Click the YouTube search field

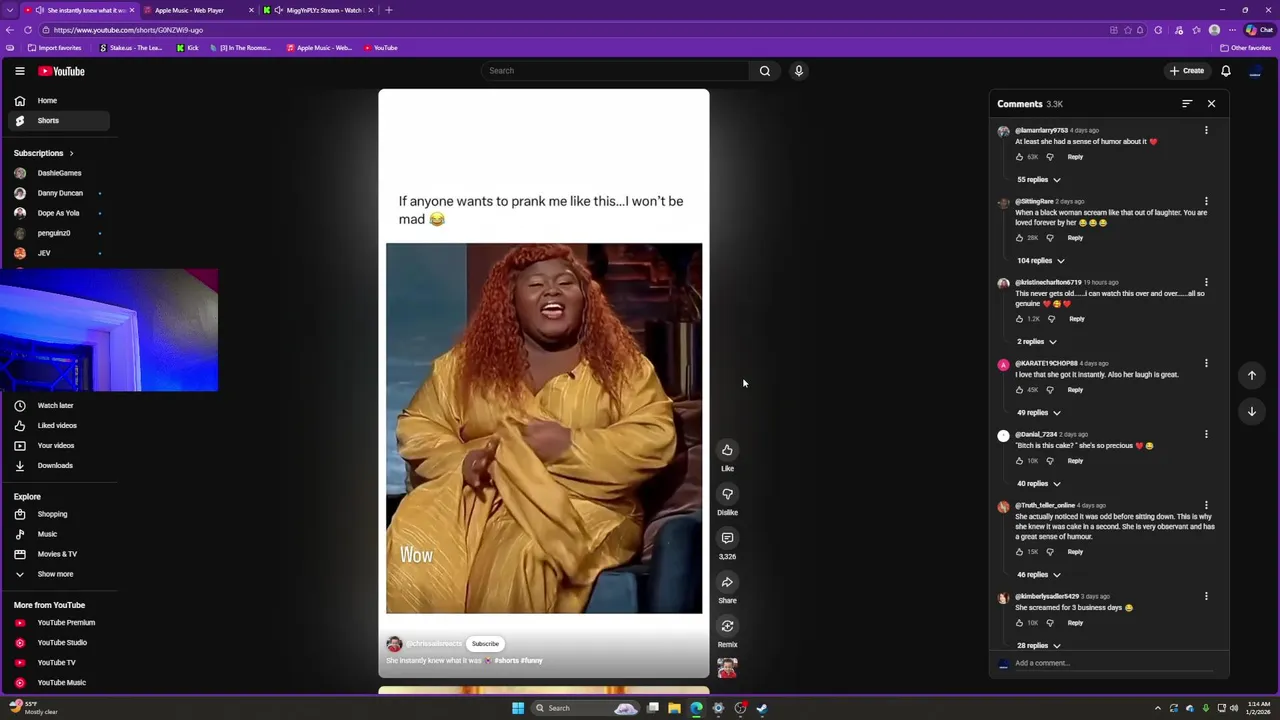click(615, 71)
